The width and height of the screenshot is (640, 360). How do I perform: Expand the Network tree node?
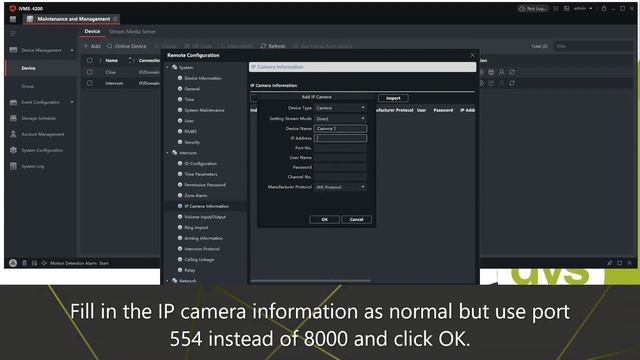[x=167, y=281]
